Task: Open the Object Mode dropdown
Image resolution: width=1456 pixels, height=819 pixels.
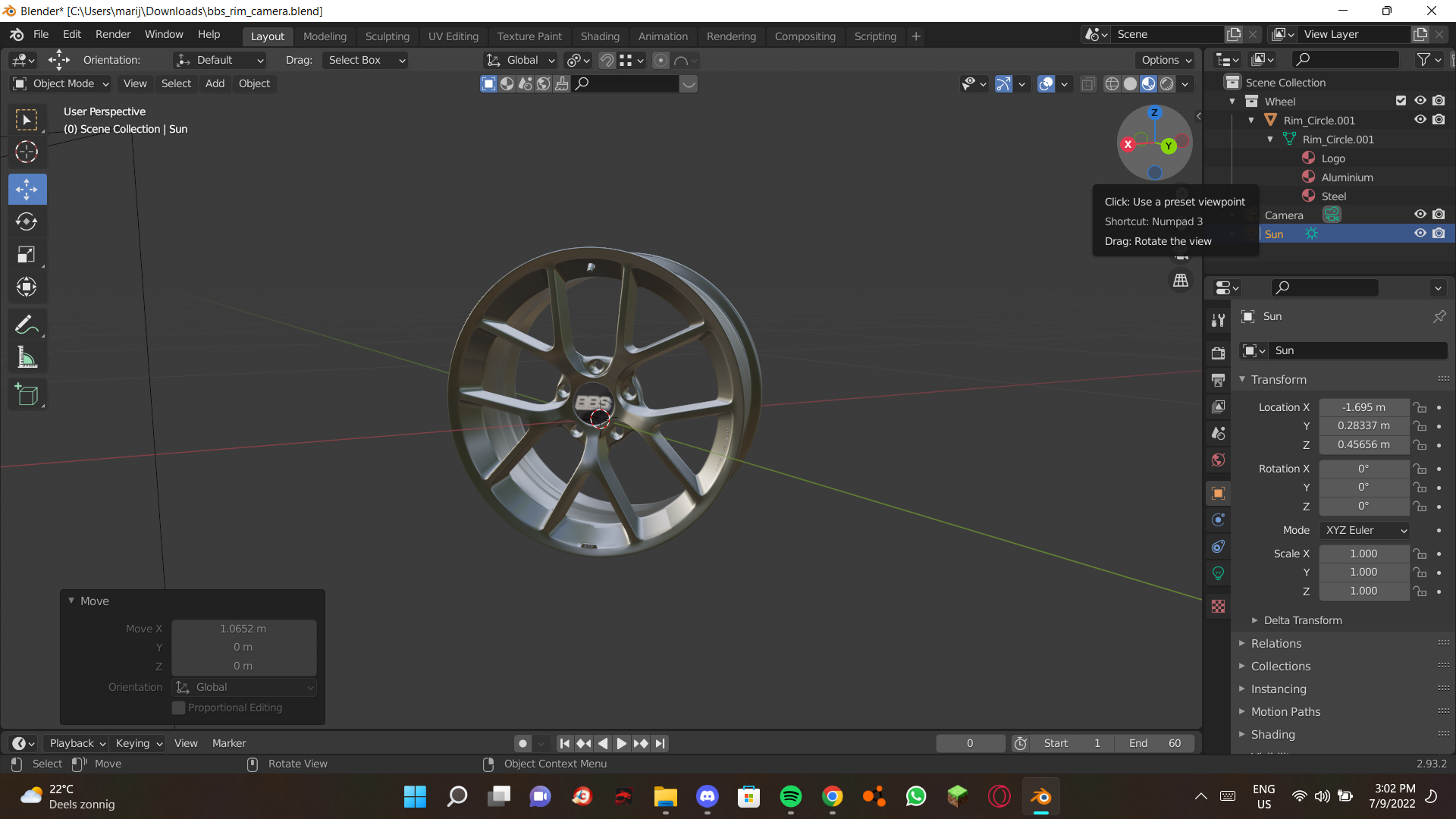Action: (x=61, y=83)
